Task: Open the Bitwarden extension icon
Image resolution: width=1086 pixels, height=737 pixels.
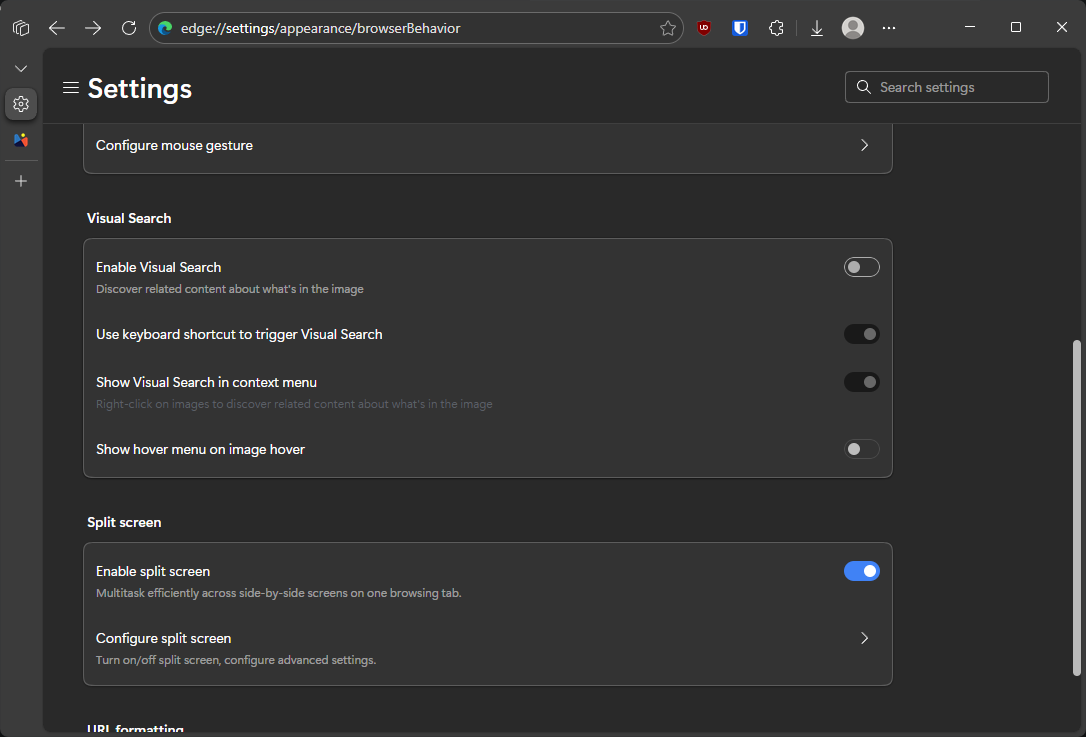Action: point(740,28)
